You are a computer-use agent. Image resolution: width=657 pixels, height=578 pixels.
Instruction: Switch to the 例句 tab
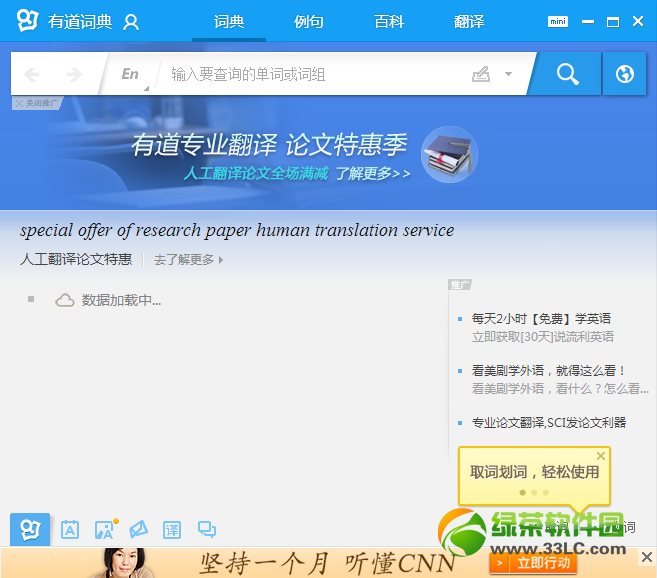pos(308,21)
